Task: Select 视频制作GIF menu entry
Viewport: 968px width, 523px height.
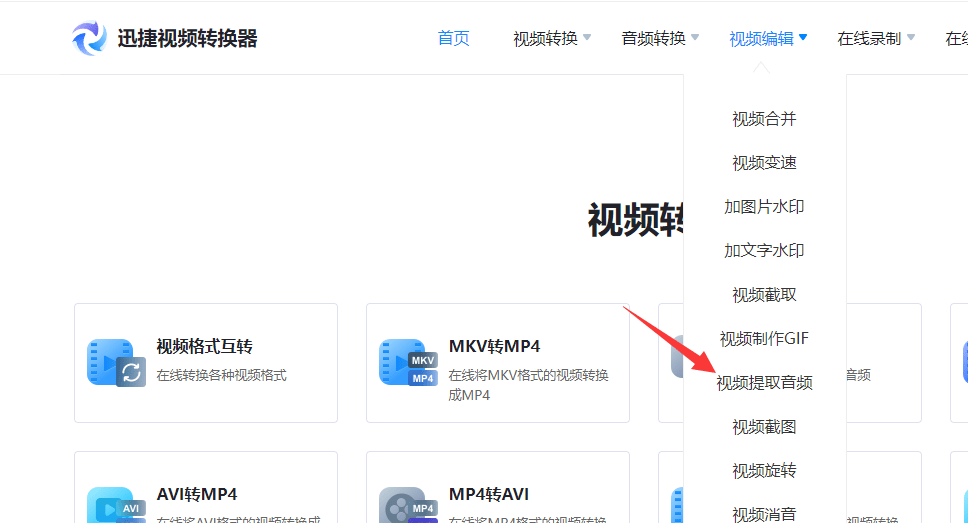Action: [764, 338]
